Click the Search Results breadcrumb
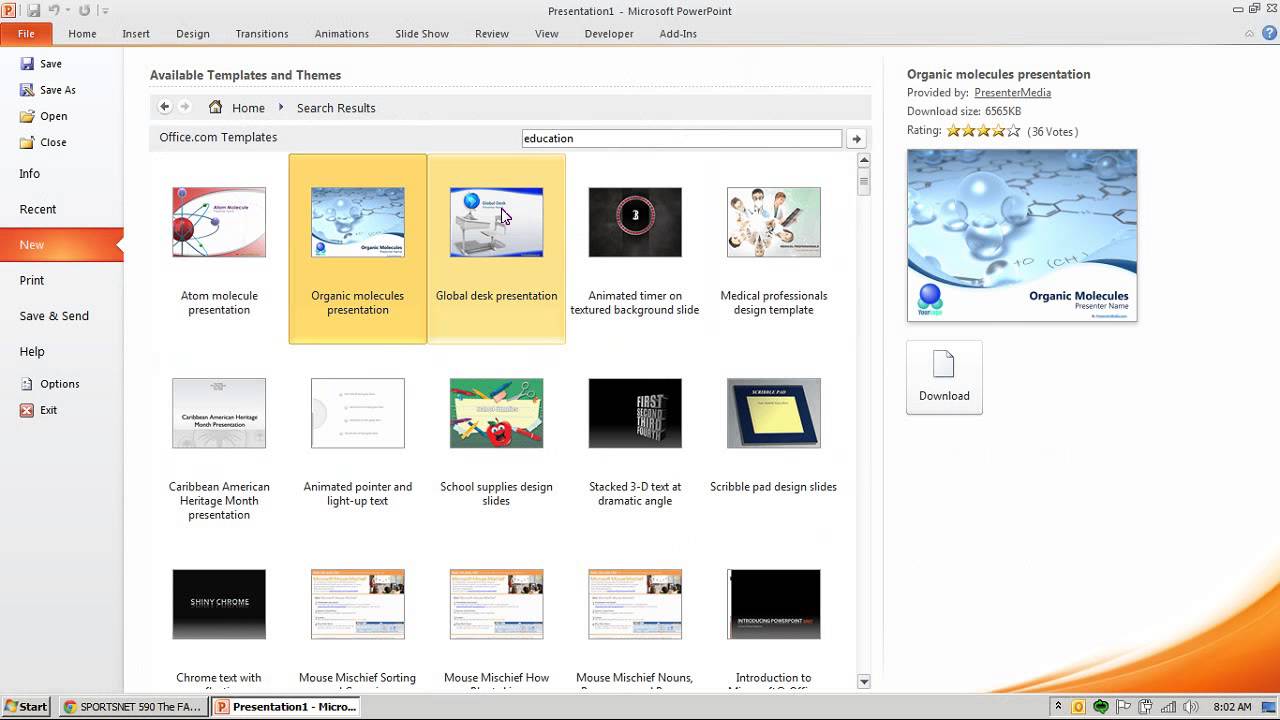 (336, 108)
